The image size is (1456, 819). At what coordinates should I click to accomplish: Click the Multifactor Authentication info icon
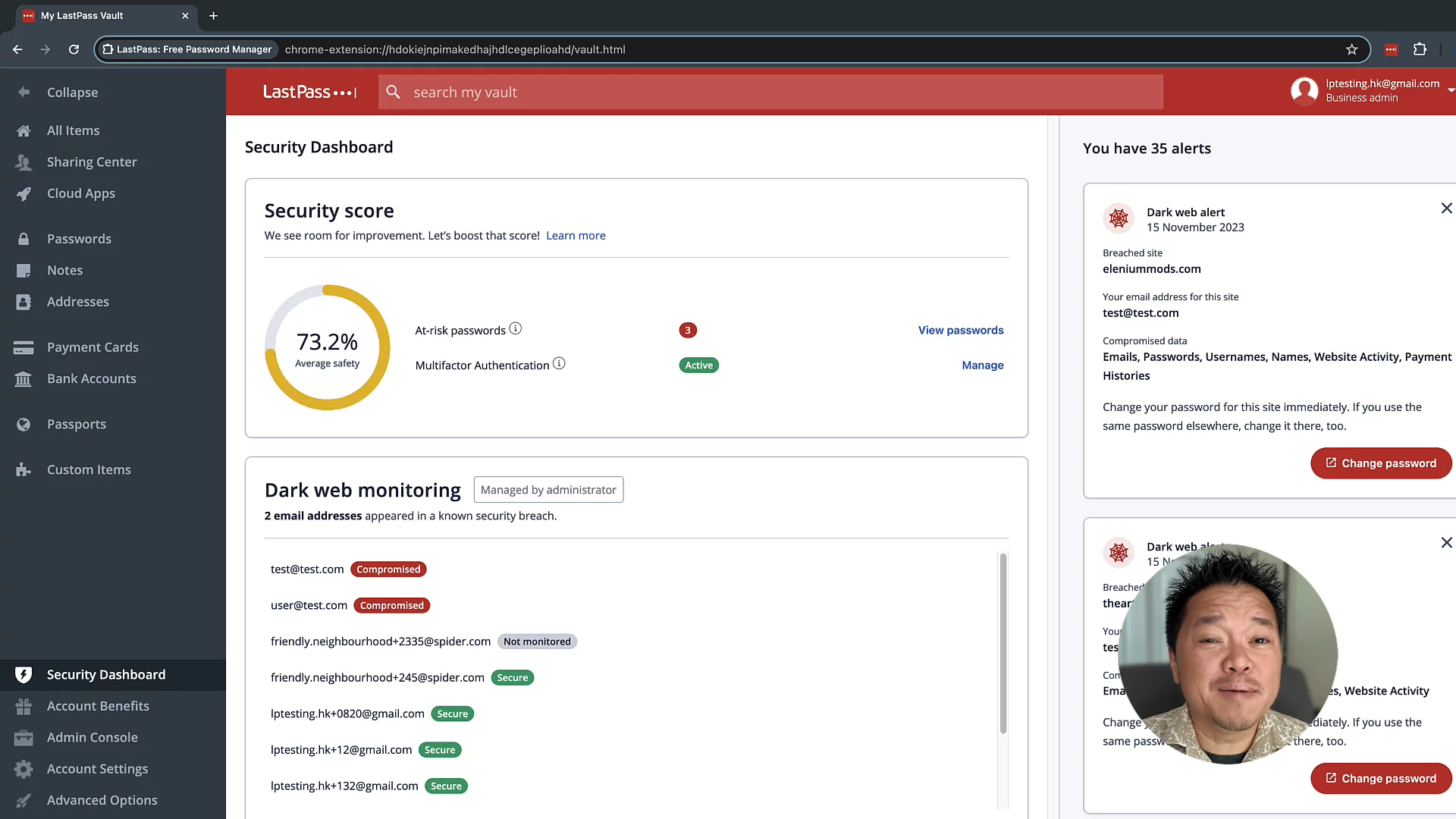(x=559, y=363)
